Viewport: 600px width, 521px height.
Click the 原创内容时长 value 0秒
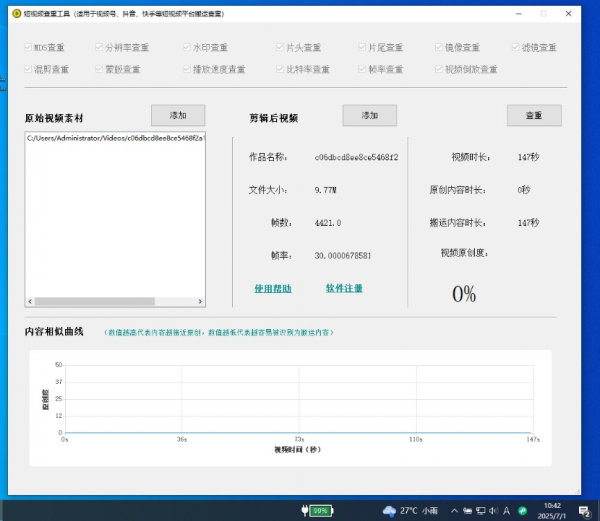coord(524,190)
